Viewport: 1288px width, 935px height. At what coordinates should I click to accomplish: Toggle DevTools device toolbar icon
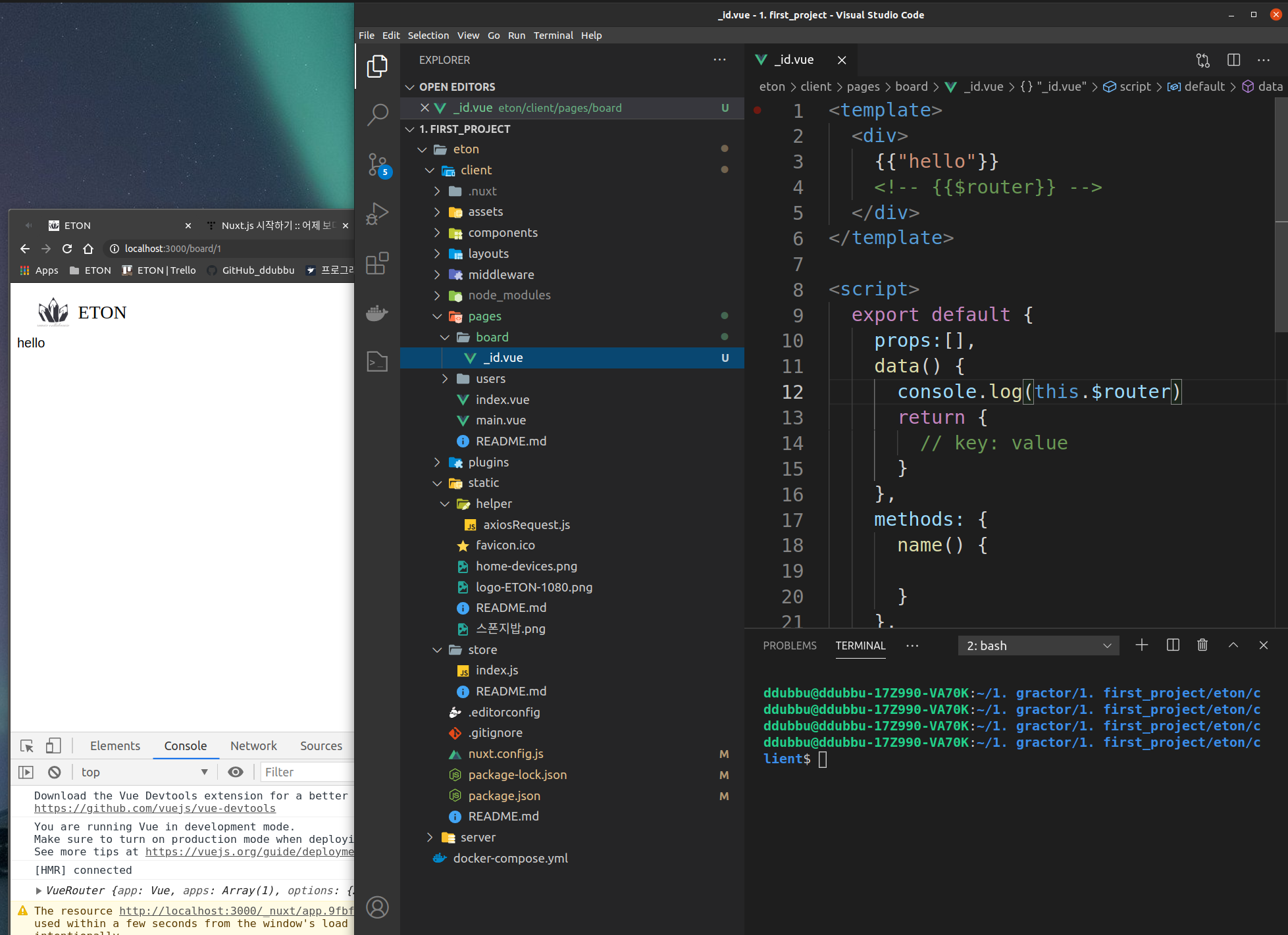53,745
